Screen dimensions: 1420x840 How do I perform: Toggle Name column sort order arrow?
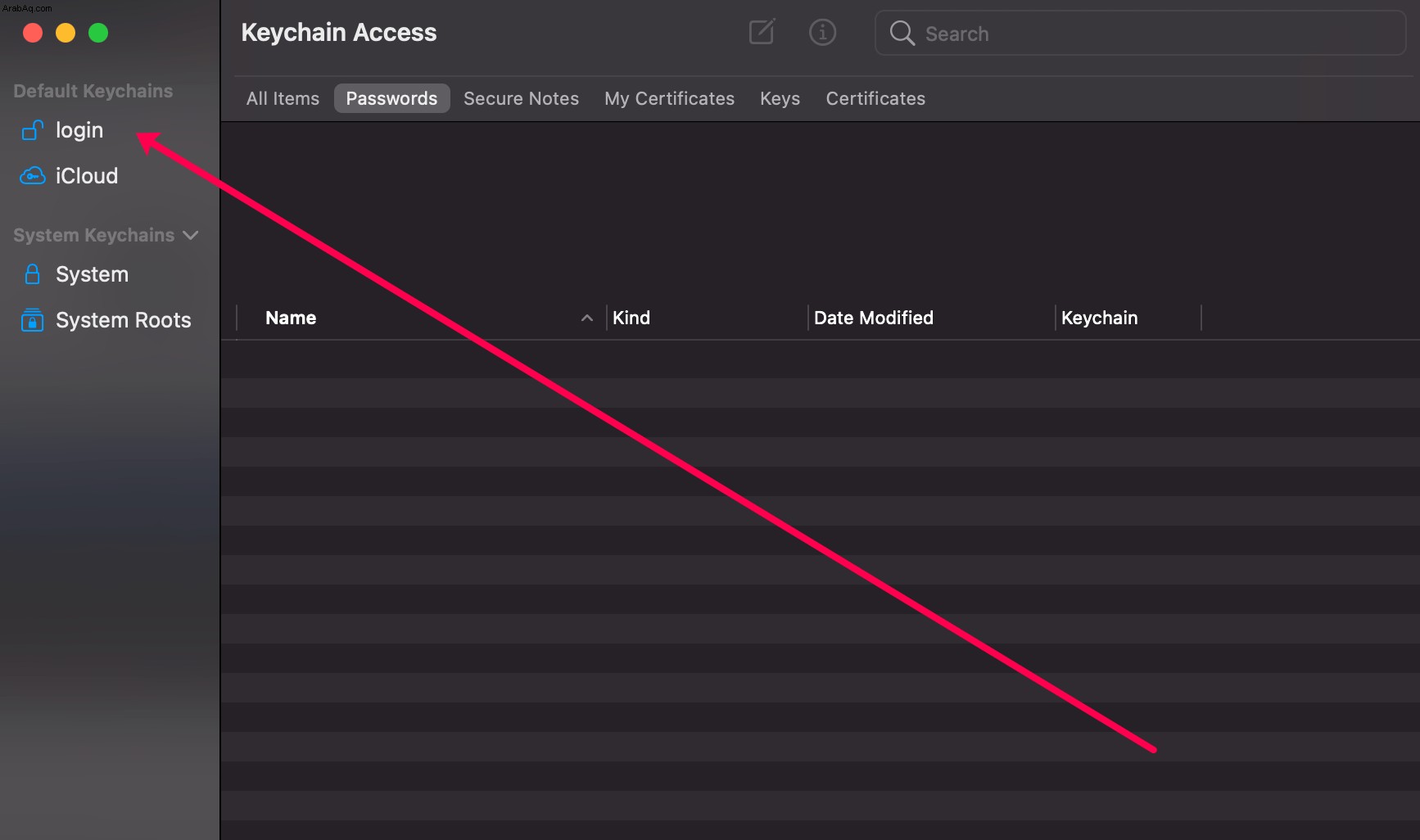[586, 318]
